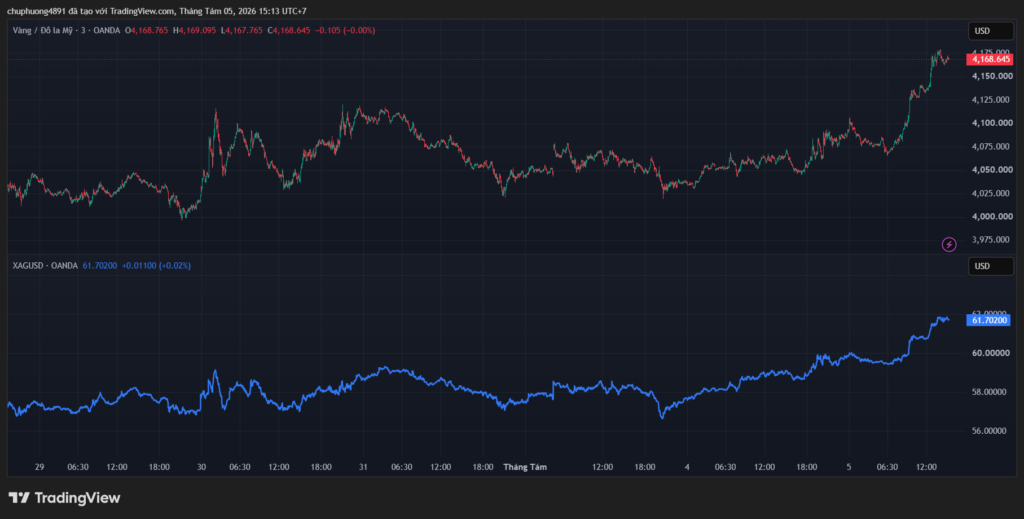Open the USD currency selector on gold pane
The height and width of the screenshot is (519, 1024).
pyautogui.click(x=991, y=31)
